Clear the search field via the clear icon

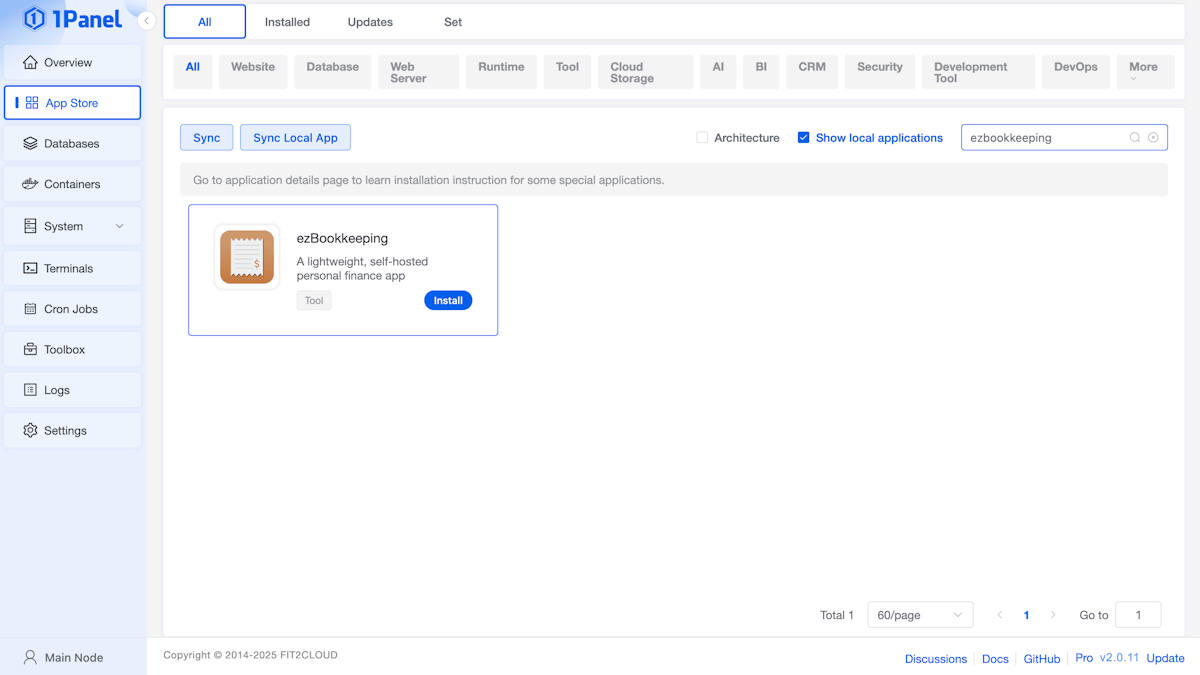click(x=1154, y=137)
